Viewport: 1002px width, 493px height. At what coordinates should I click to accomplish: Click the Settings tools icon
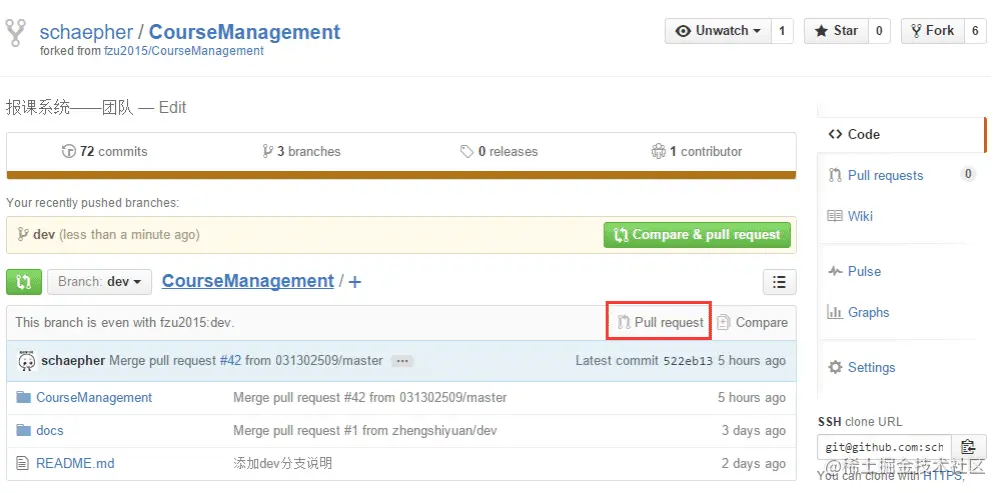pyautogui.click(x=835, y=367)
